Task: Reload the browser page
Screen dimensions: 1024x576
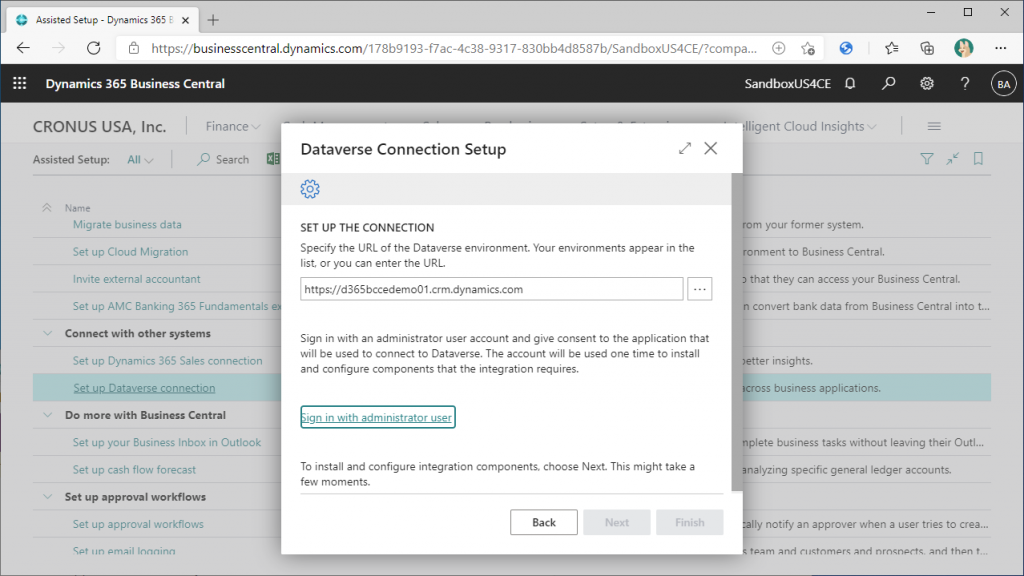Action: 93,48
